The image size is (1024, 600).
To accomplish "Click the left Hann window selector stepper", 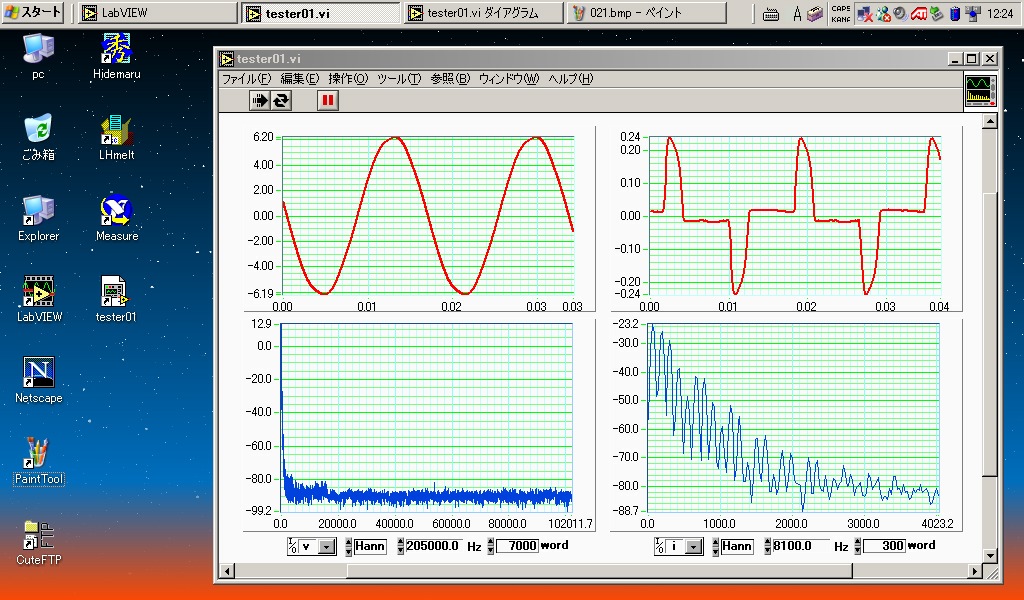I will click(x=349, y=547).
